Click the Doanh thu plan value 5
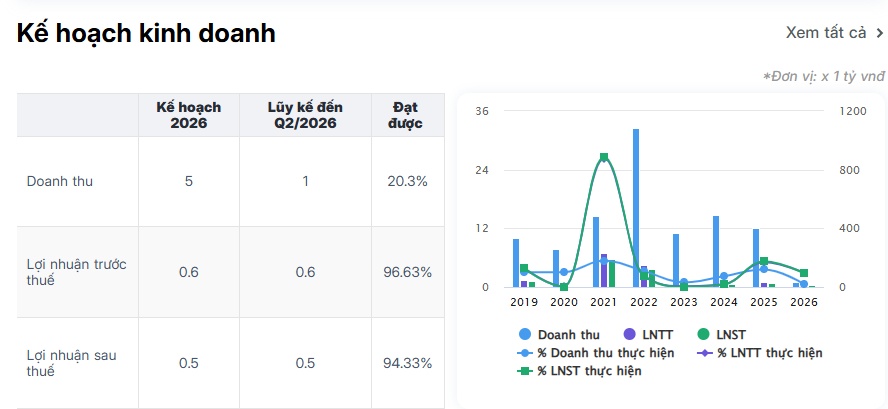This screenshot has width=888, height=409. pos(189,181)
